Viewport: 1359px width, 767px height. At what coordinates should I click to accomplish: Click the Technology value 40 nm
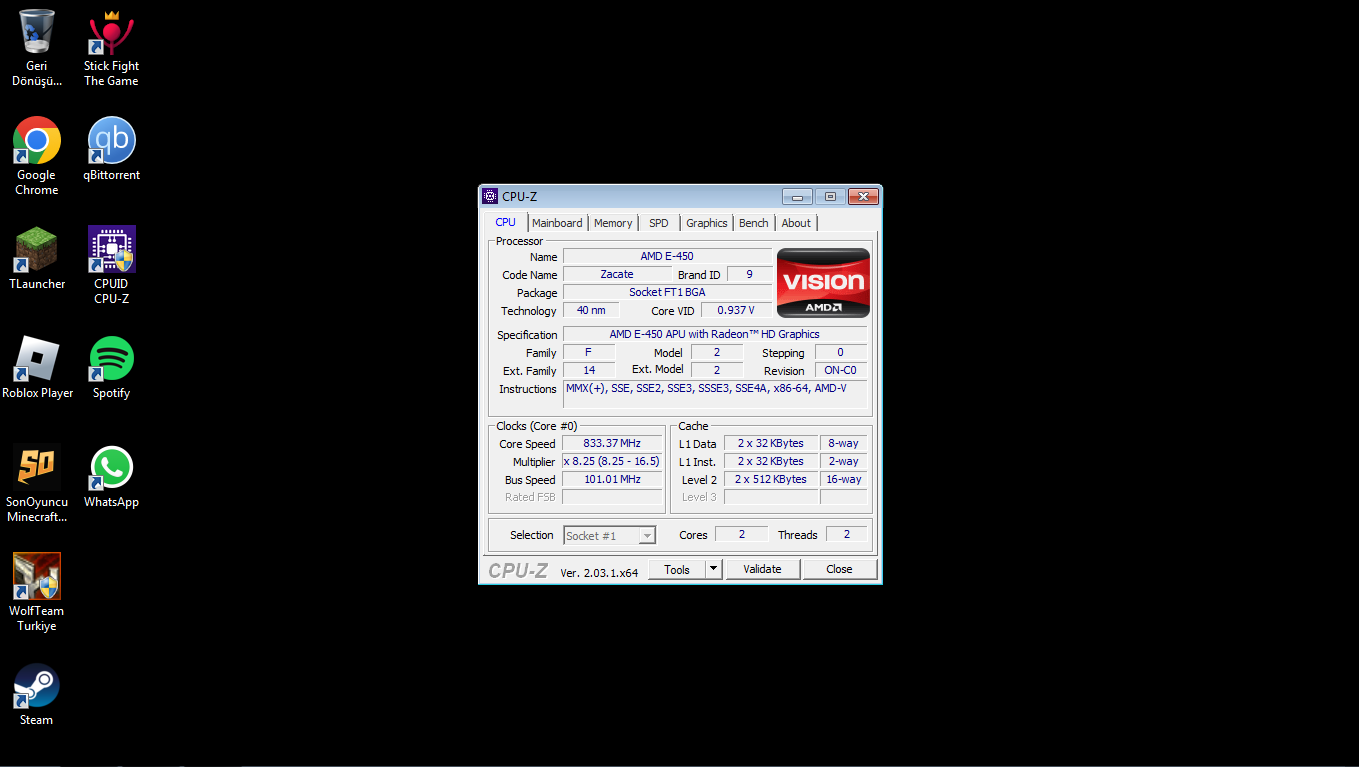591,310
